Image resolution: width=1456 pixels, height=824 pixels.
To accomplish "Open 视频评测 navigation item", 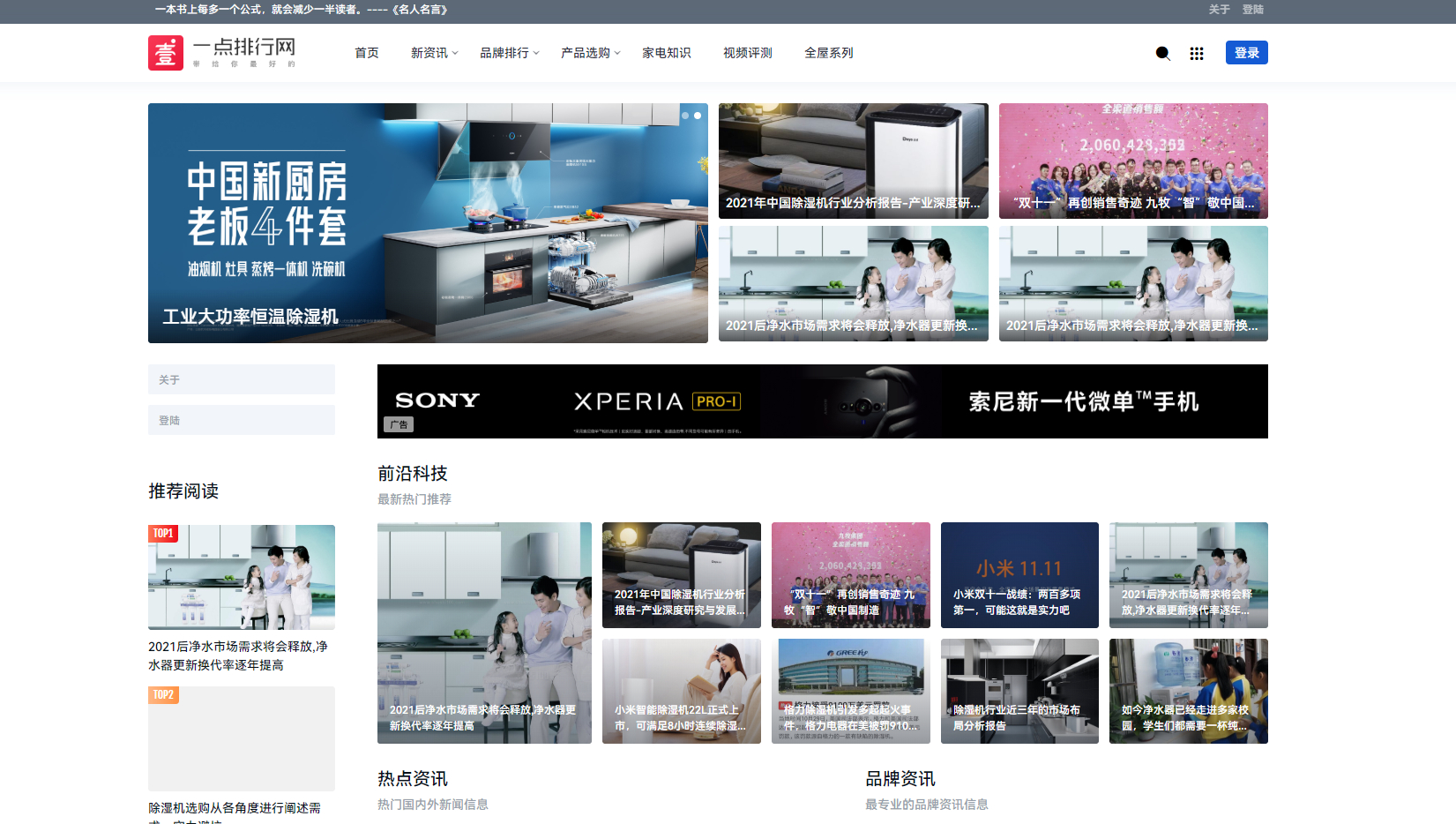I will point(748,53).
